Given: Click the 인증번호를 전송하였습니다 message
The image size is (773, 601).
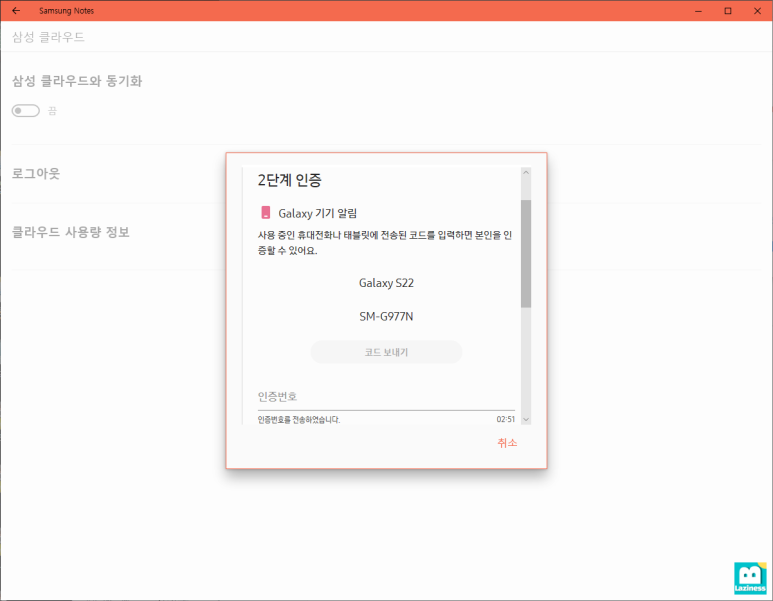Looking at the screenshot, I should [299, 420].
